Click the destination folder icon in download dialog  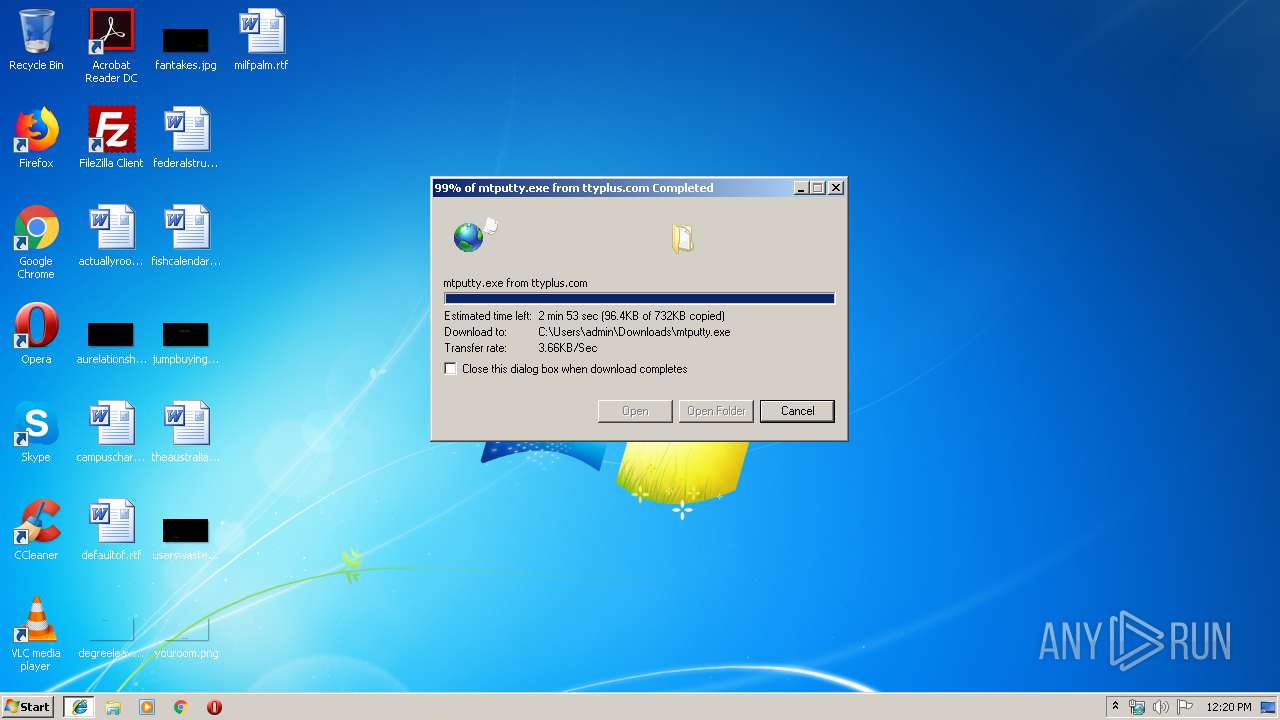click(683, 238)
